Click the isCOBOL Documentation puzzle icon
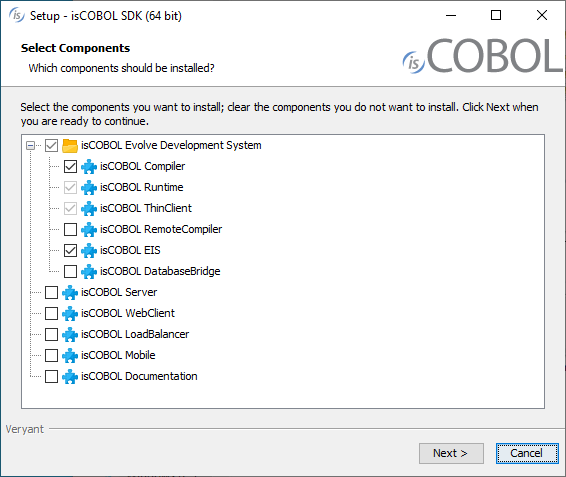 point(70,377)
